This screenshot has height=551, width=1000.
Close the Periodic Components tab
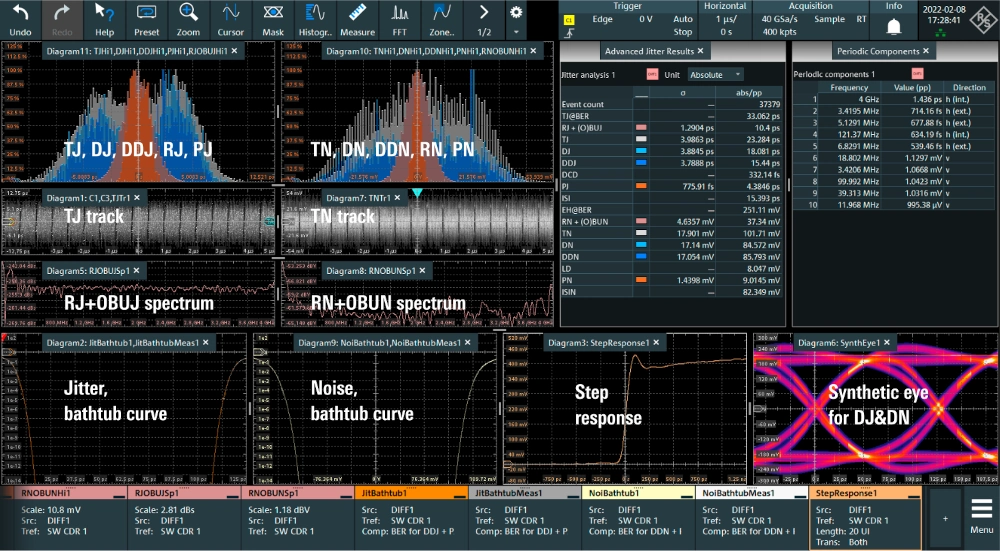(x=925, y=51)
